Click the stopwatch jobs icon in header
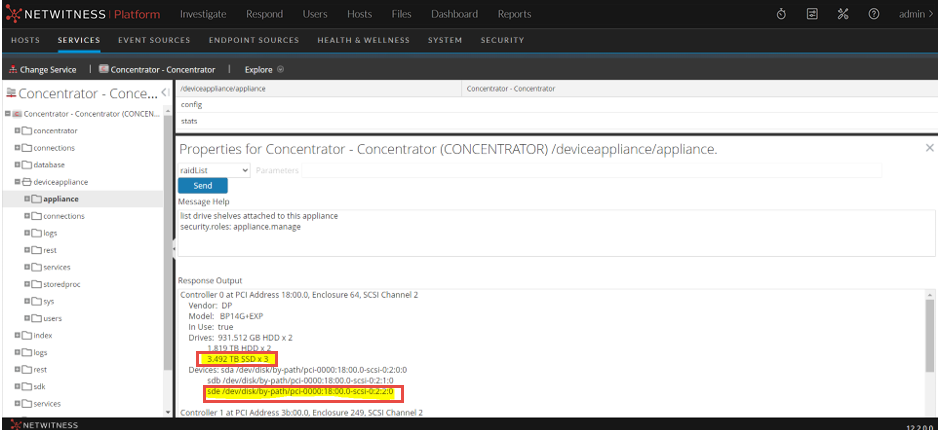940x430 pixels. [x=781, y=14]
